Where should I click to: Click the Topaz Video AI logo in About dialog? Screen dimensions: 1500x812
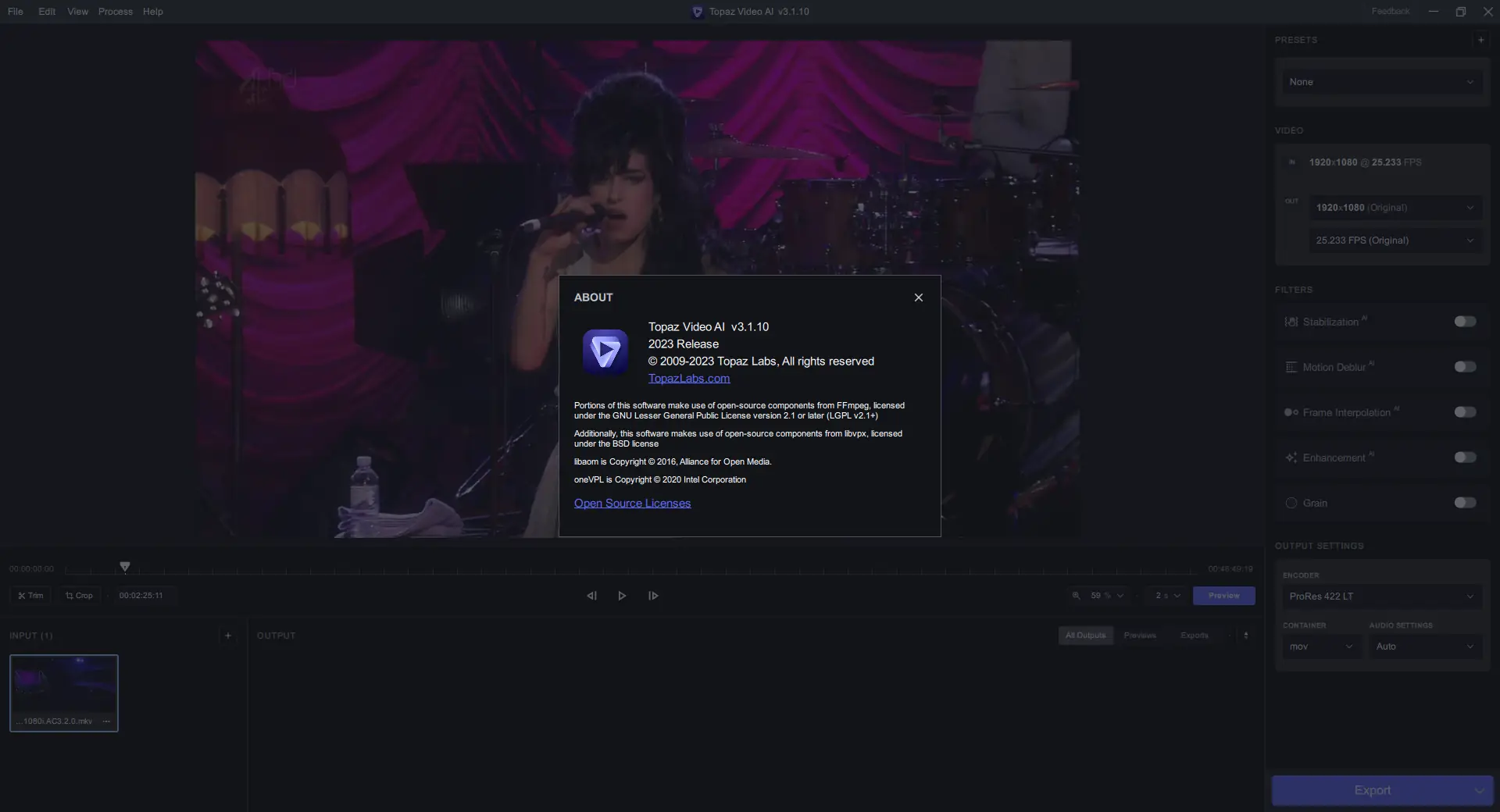pos(605,352)
